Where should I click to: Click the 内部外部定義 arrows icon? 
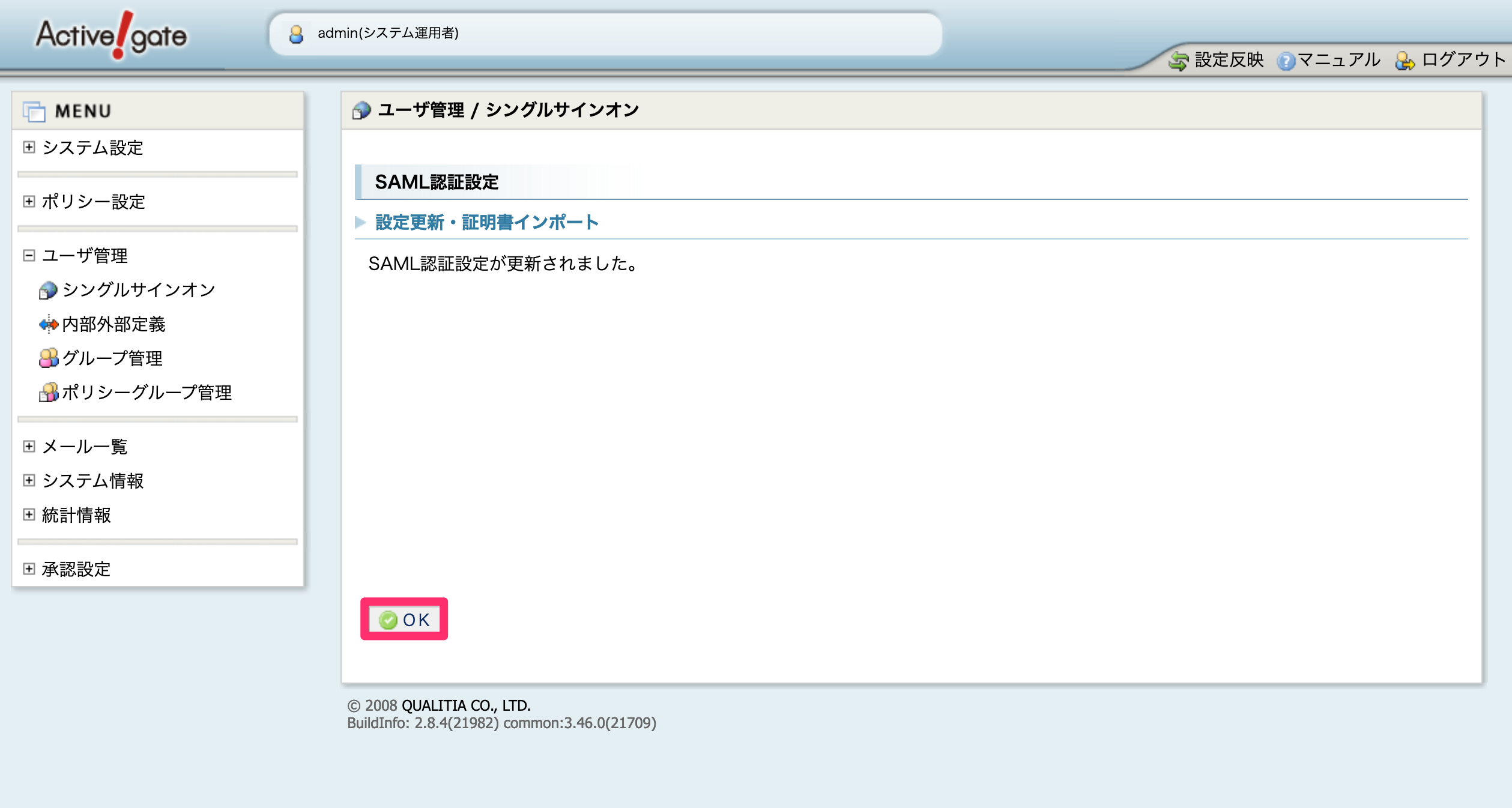click(x=48, y=325)
